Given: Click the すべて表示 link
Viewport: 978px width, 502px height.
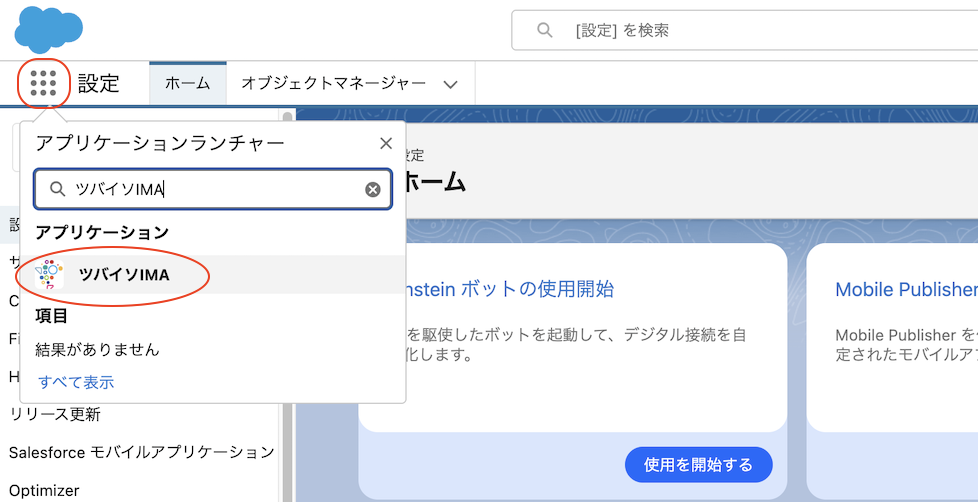Looking at the screenshot, I should pyautogui.click(x=76, y=382).
